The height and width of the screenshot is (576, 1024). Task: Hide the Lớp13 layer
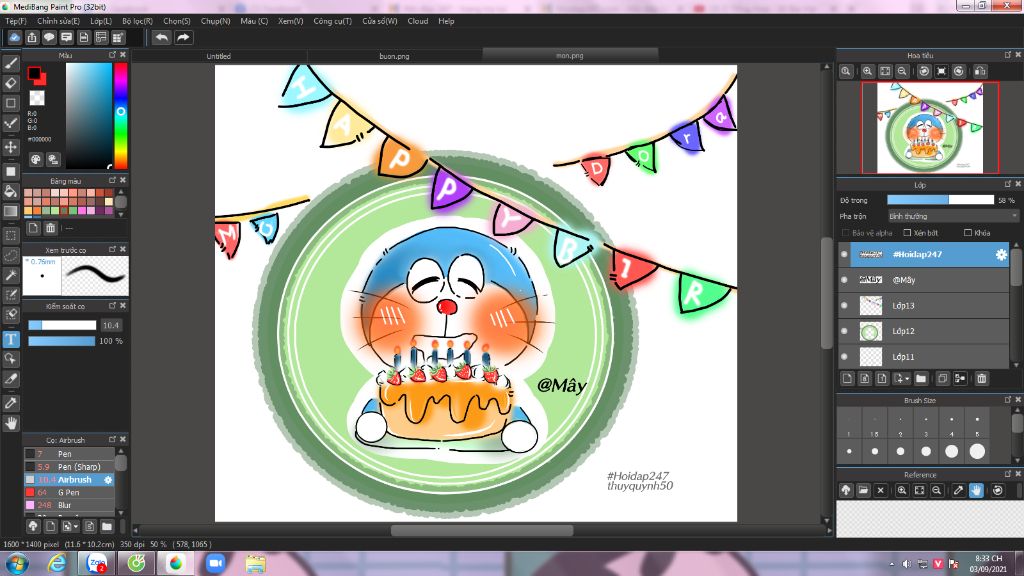[844, 305]
